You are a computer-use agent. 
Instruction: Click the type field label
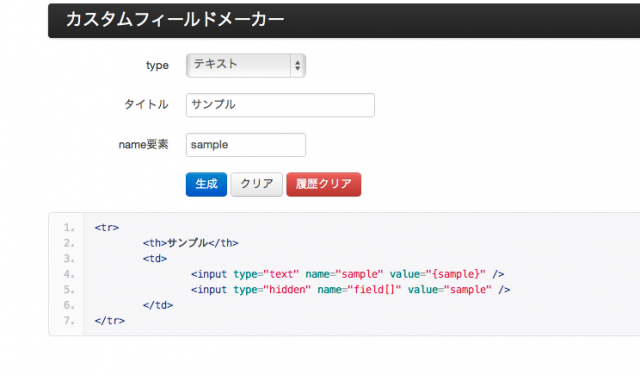(157, 65)
